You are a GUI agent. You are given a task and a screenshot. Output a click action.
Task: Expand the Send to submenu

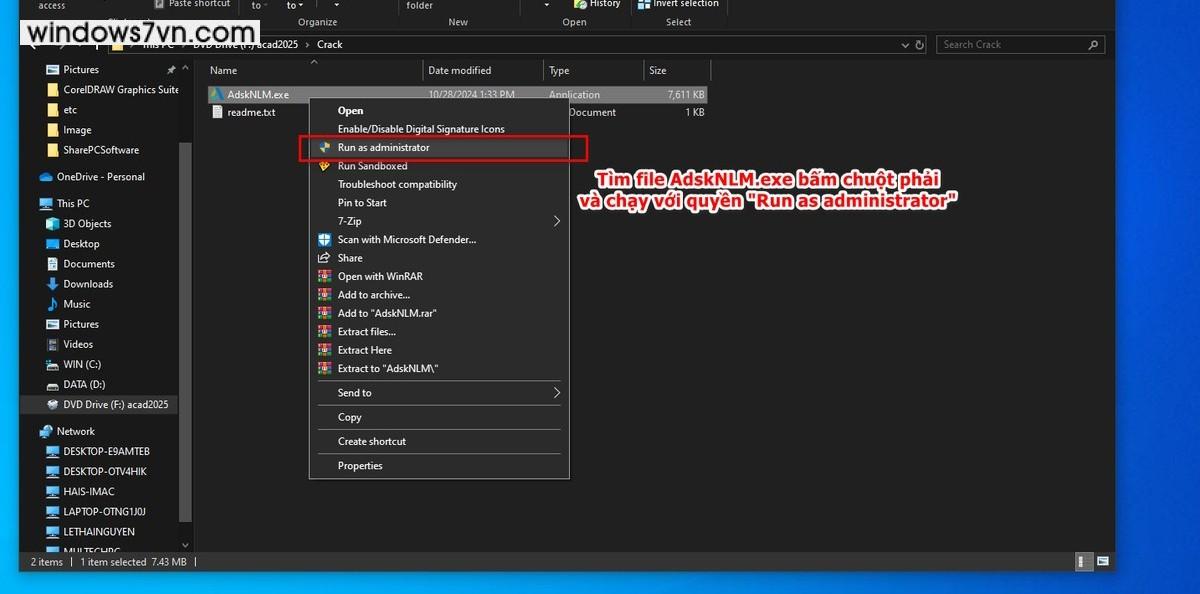(x=557, y=393)
